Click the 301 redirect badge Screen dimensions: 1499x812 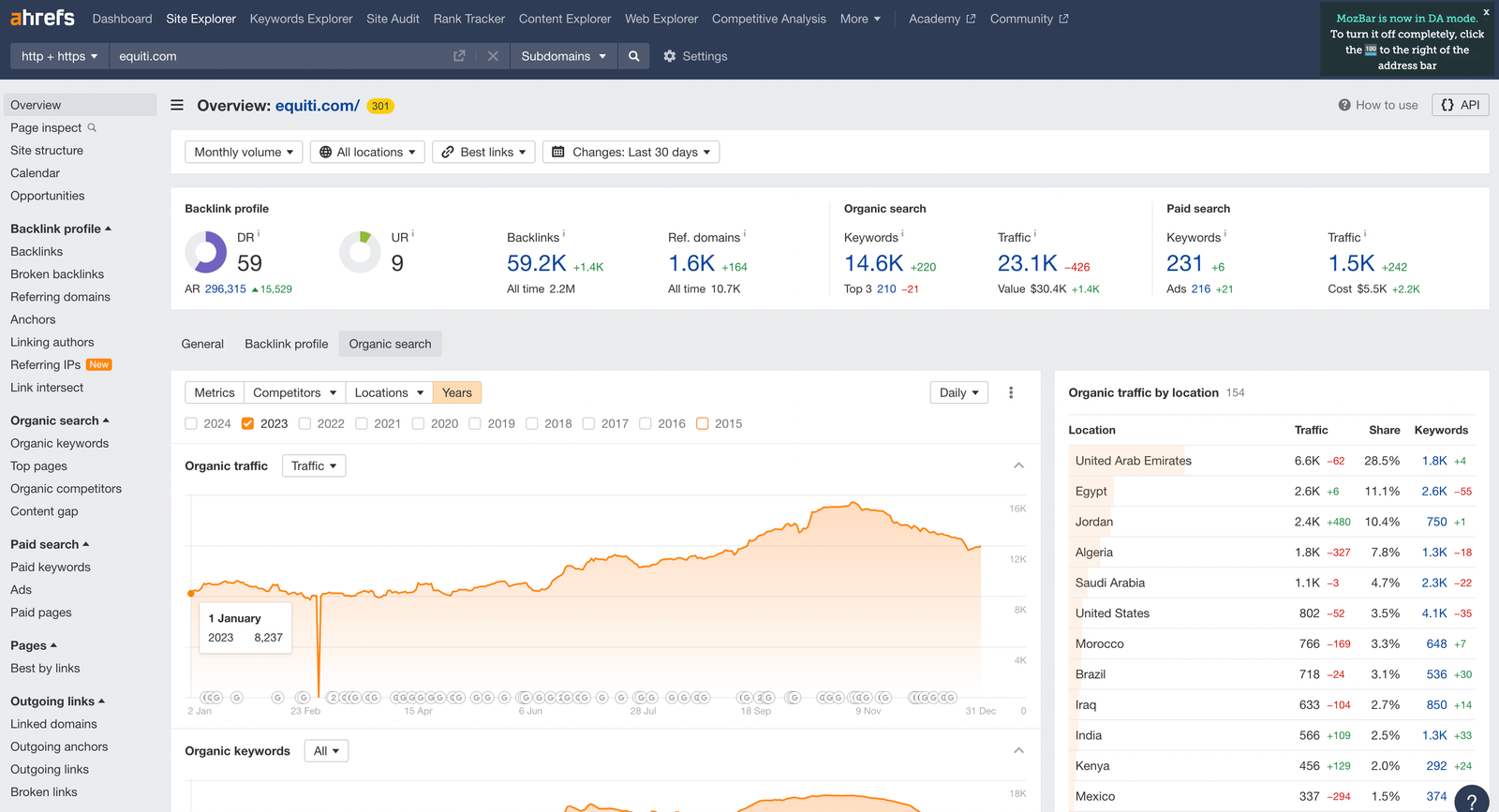(380, 106)
